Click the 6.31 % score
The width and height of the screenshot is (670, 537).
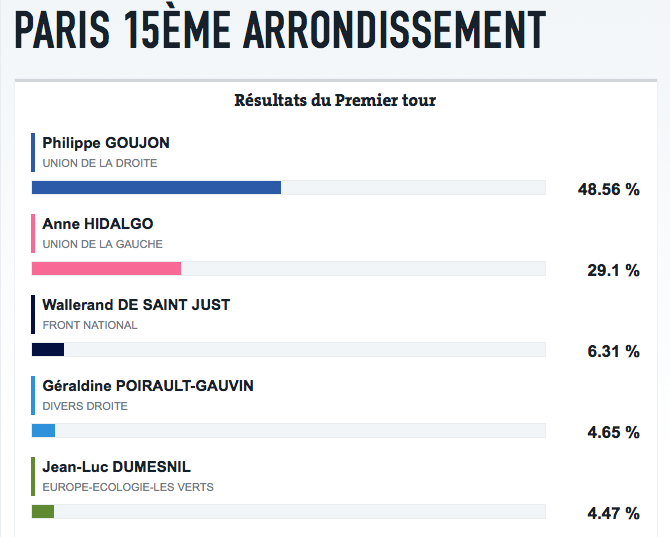coord(612,351)
